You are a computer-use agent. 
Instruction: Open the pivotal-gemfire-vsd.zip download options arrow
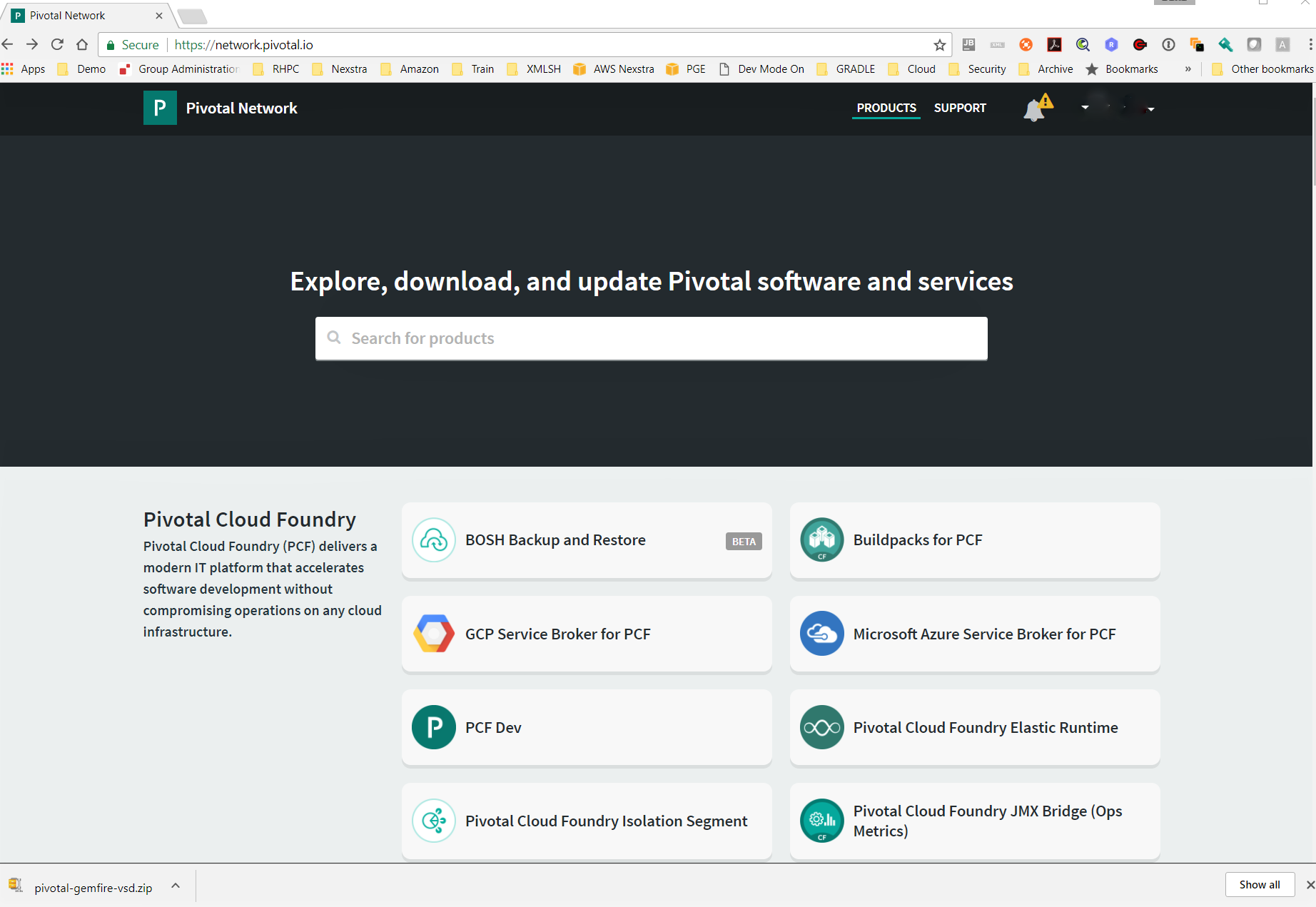(x=176, y=886)
